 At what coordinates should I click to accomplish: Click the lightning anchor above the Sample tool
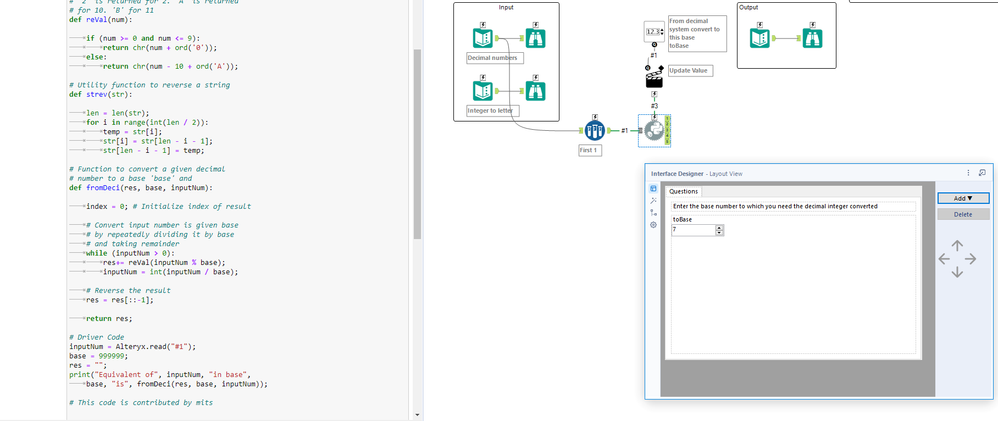click(594, 117)
